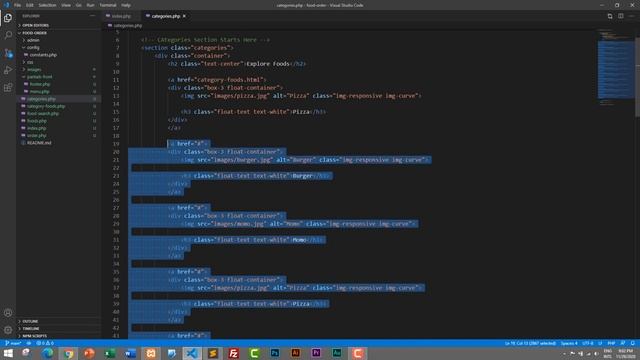Open the Help menu

[126, 5]
